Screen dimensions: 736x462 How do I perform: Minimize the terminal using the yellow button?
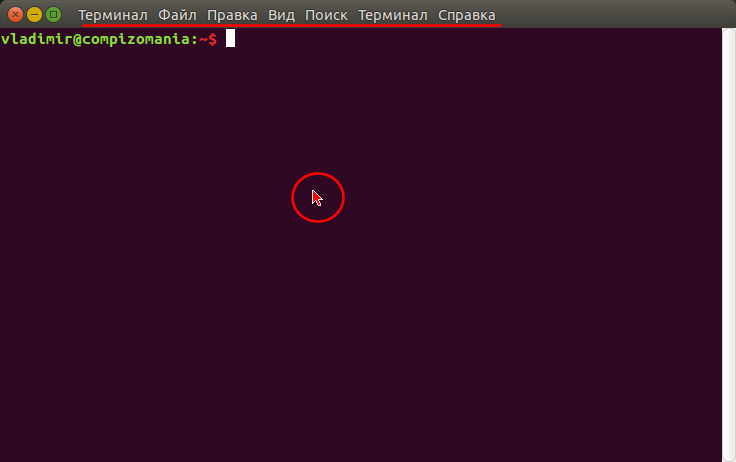click(34, 15)
